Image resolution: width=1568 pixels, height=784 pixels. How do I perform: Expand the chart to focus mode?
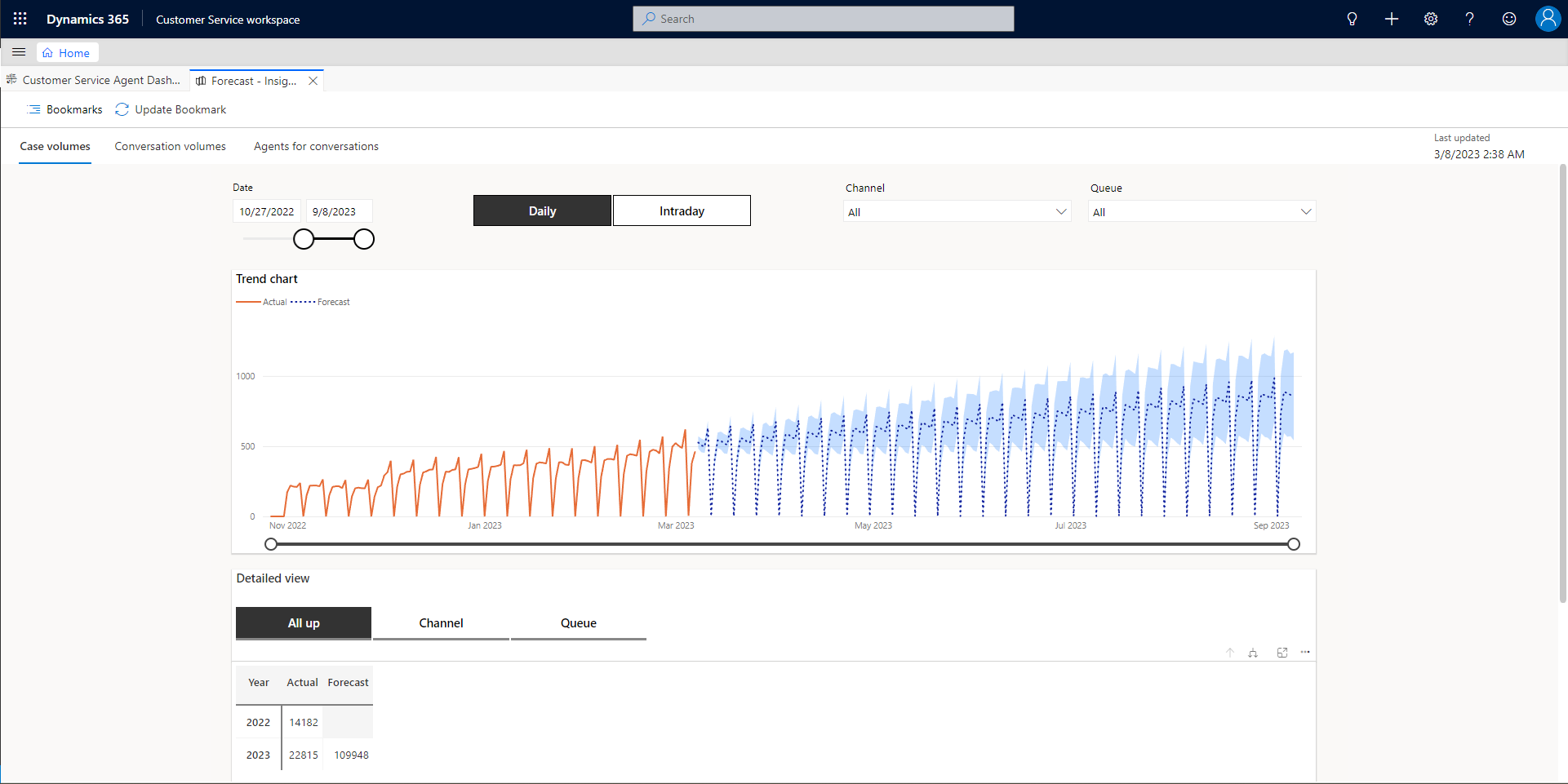tap(1282, 652)
